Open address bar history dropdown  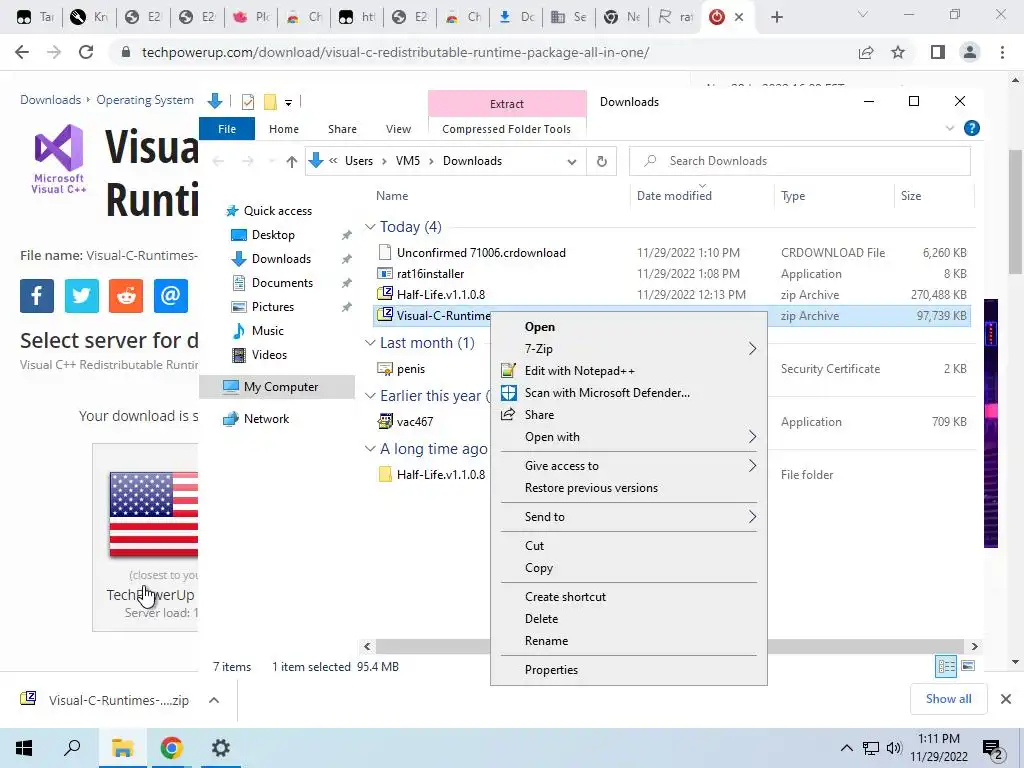coord(571,161)
